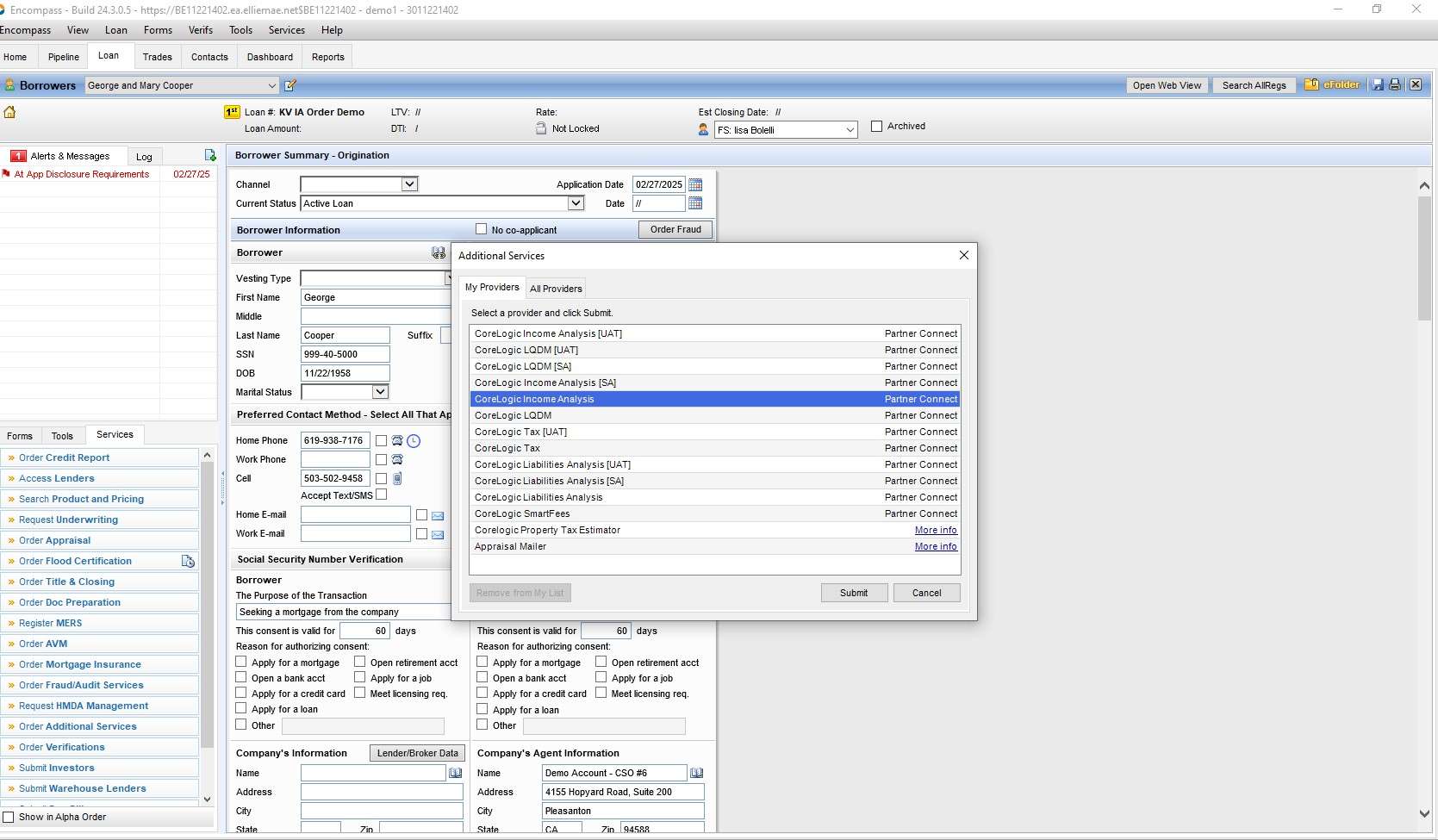
Task: Open the status Date calendar picker
Action: [x=695, y=203]
